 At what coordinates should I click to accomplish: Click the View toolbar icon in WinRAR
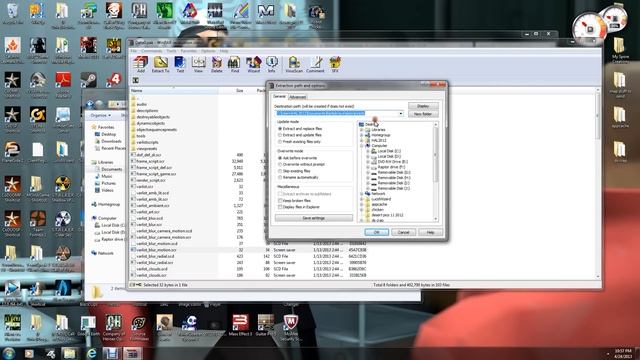198,64
